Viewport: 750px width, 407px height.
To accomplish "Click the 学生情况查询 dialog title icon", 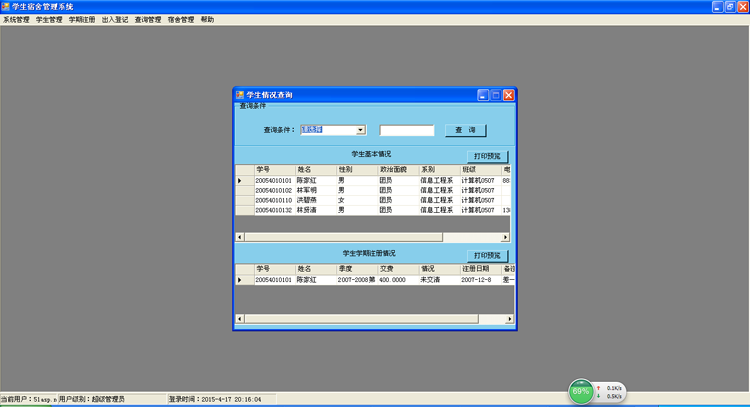I will pos(240,95).
